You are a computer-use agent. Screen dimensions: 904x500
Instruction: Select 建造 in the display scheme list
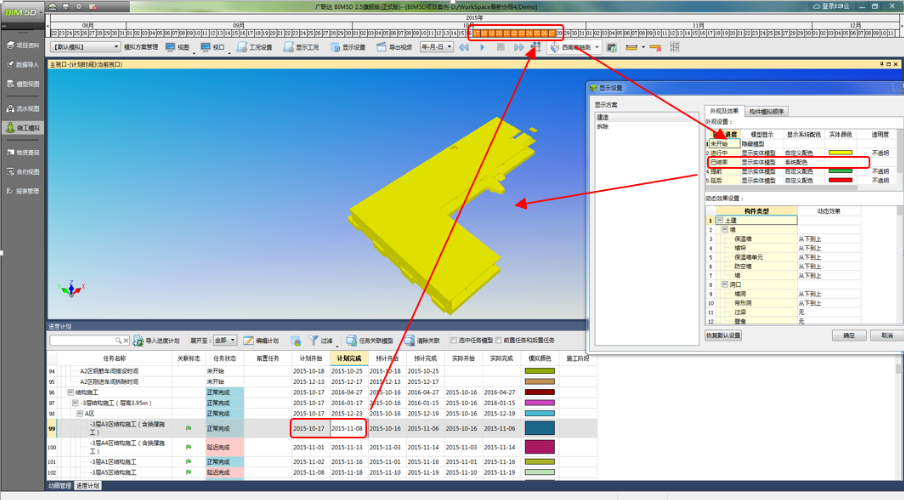pos(645,117)
